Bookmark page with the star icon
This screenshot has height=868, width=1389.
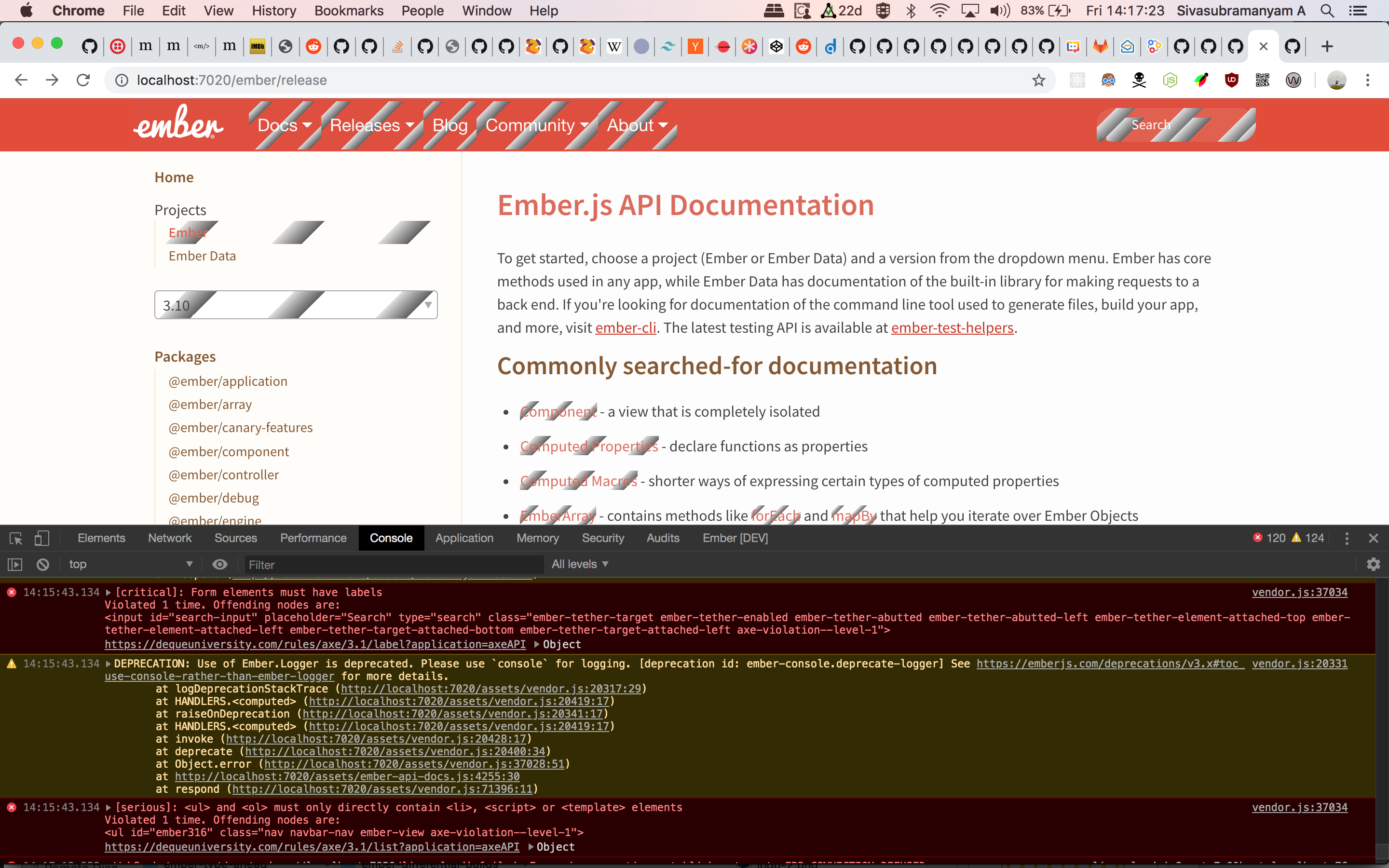pyautogui.click(x=1038, y=81)
